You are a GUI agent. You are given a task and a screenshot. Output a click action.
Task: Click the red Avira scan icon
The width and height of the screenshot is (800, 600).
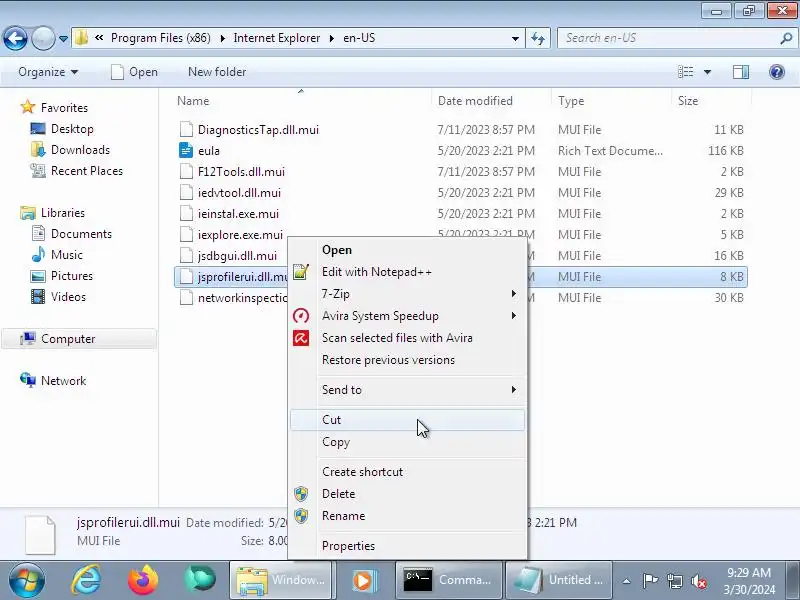point(301,338)
